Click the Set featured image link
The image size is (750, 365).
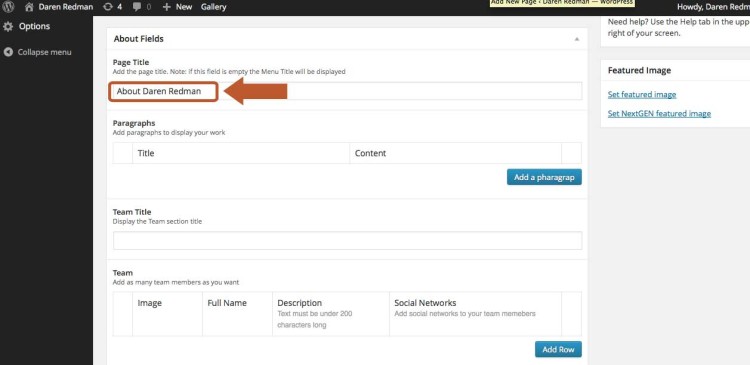pos(642,94)
